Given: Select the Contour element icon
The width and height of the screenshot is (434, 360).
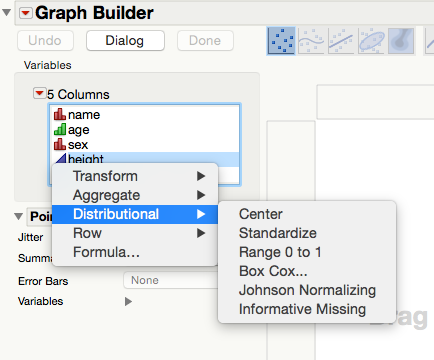Looking at the screenshot, I should tap(401, 41).
